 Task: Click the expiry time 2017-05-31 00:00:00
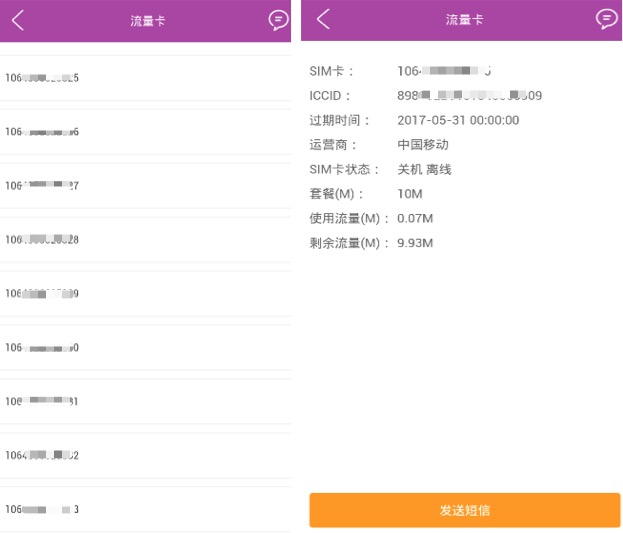(458, 120)
